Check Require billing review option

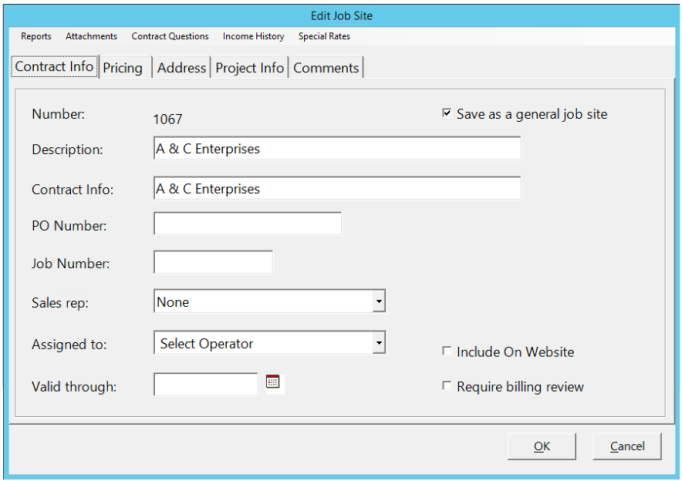click(x=446, y=385)
